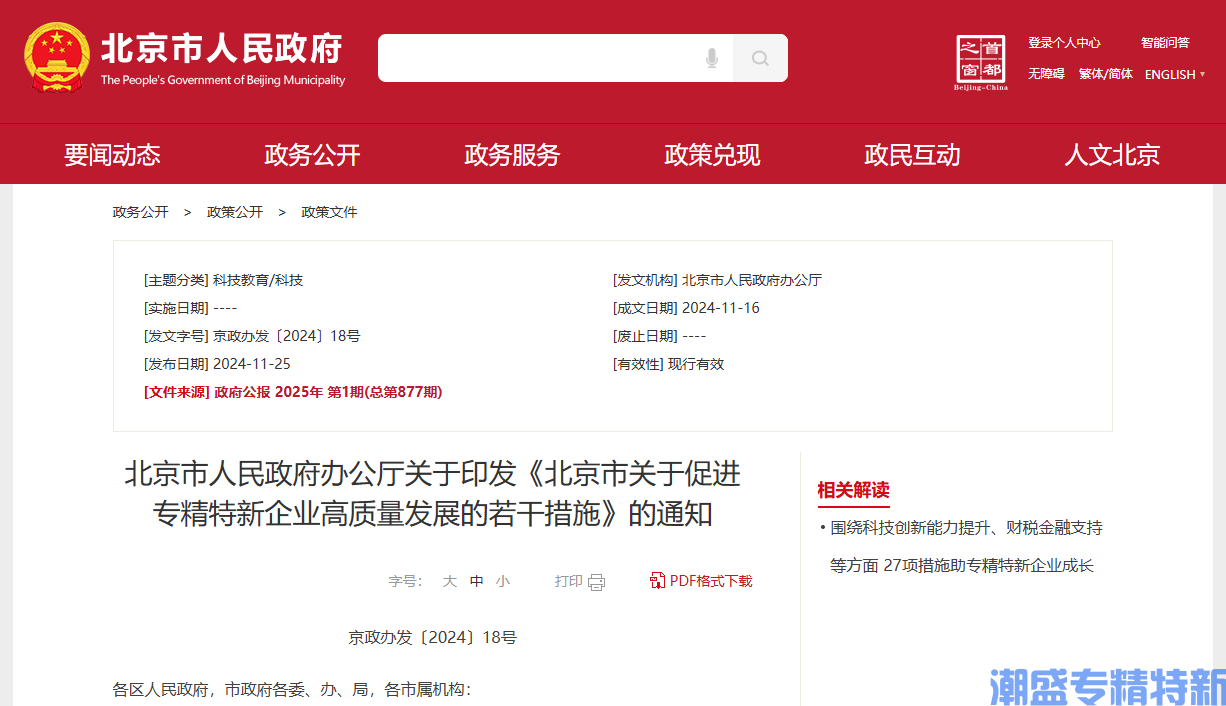Set font size to 中

(476, 581)
